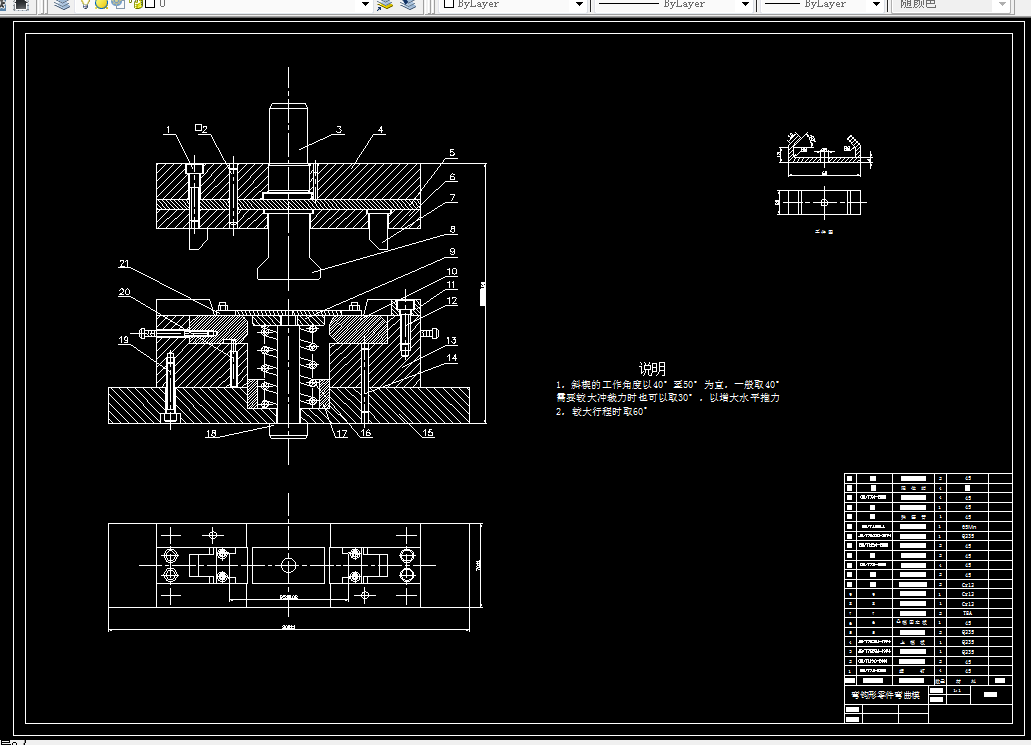Expand the layer name dropdown
This screenshot has height=745, width=1031.
(x=366, y=5)
